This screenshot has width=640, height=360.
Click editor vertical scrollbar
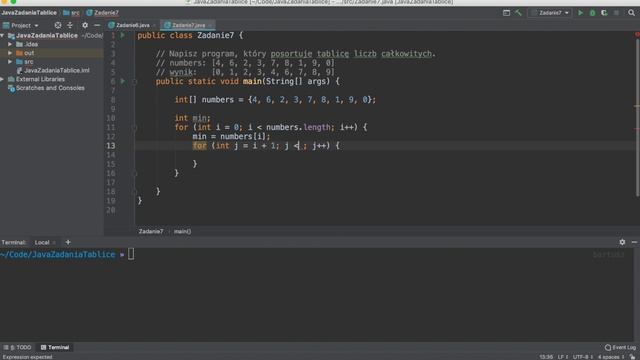(x=637, y=118)
